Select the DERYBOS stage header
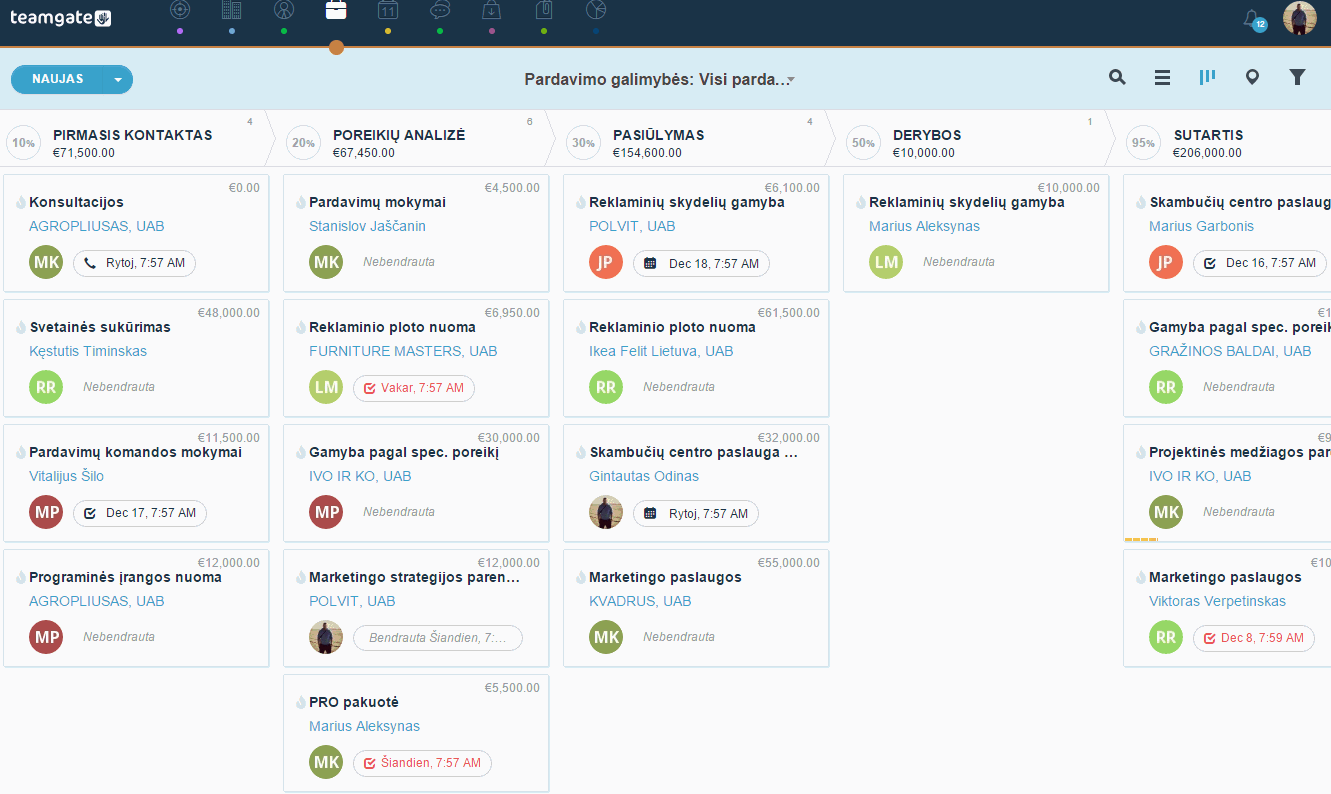 (927, 135)
